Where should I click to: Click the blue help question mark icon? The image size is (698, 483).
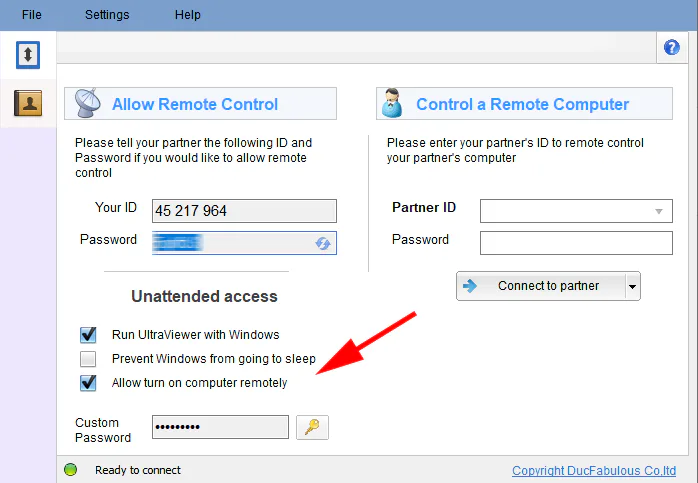pyautogui.click(x=672, y=47)
